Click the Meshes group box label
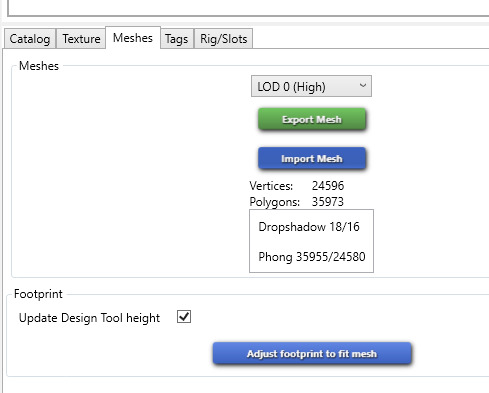 coord(39,66)
